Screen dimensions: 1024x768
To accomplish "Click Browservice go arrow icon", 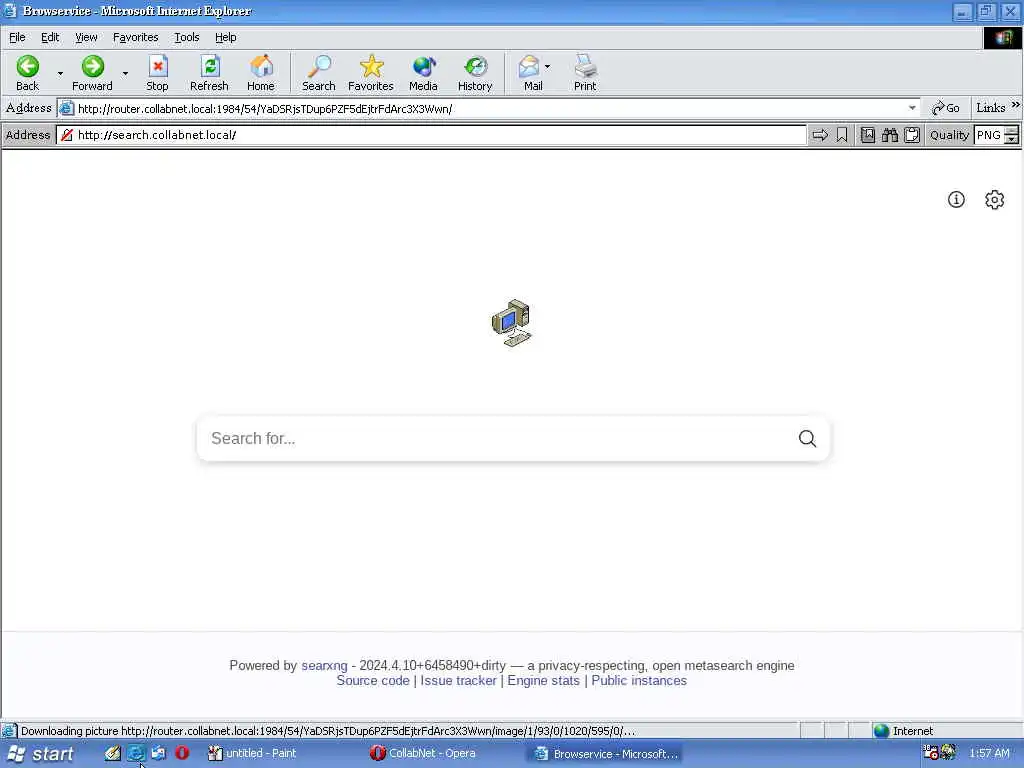I will click(x=820, y=135).
